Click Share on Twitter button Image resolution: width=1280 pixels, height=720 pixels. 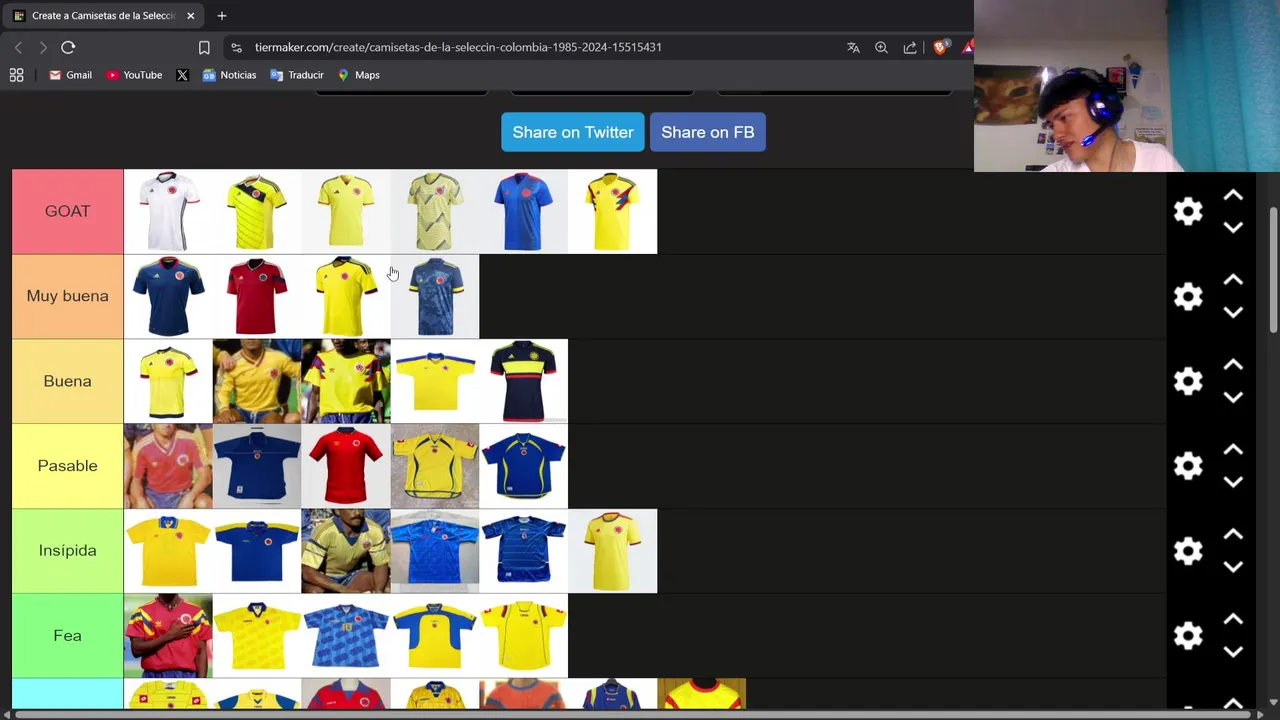point(573,132)
